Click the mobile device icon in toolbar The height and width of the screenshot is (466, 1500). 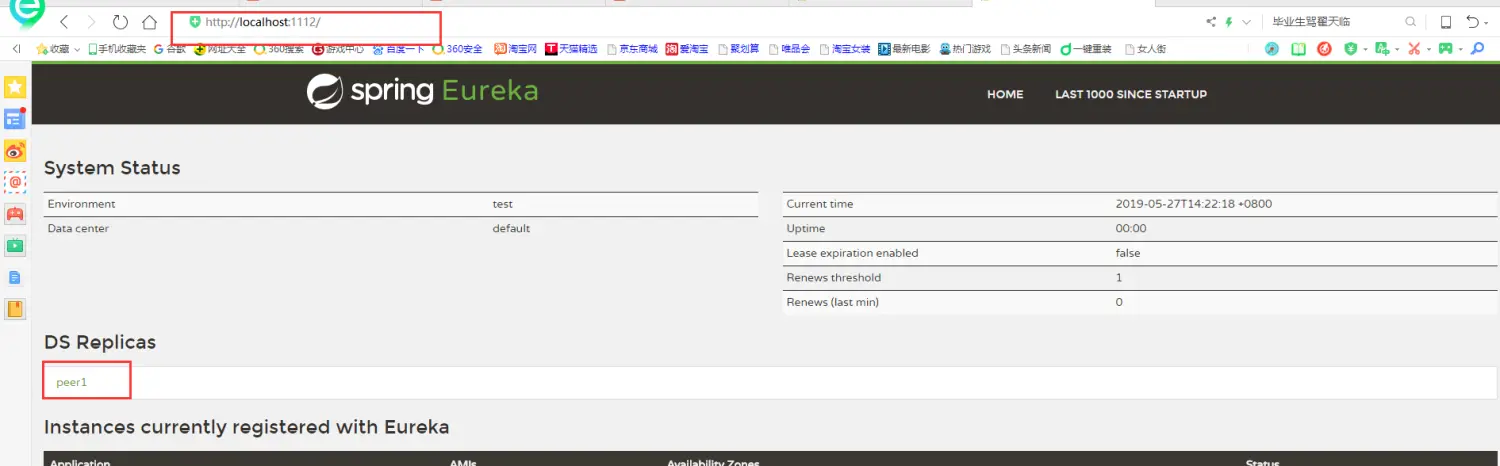coord(1445,22)
